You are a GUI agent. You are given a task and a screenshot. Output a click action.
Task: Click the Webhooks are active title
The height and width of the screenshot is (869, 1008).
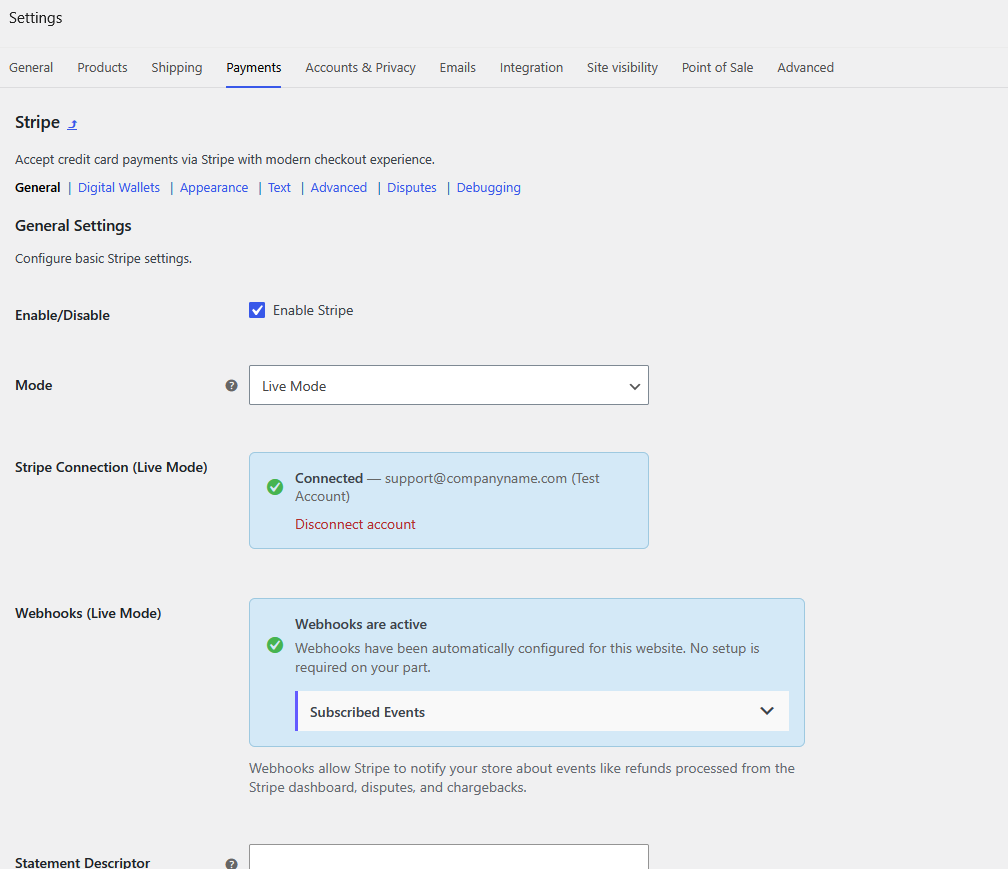pyautogui.click(x=361, y=624)
